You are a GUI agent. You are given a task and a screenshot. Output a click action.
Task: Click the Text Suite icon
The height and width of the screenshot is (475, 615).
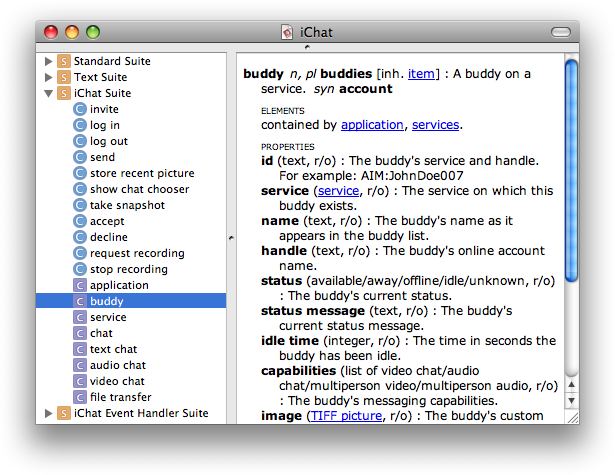tap(64, 77)
